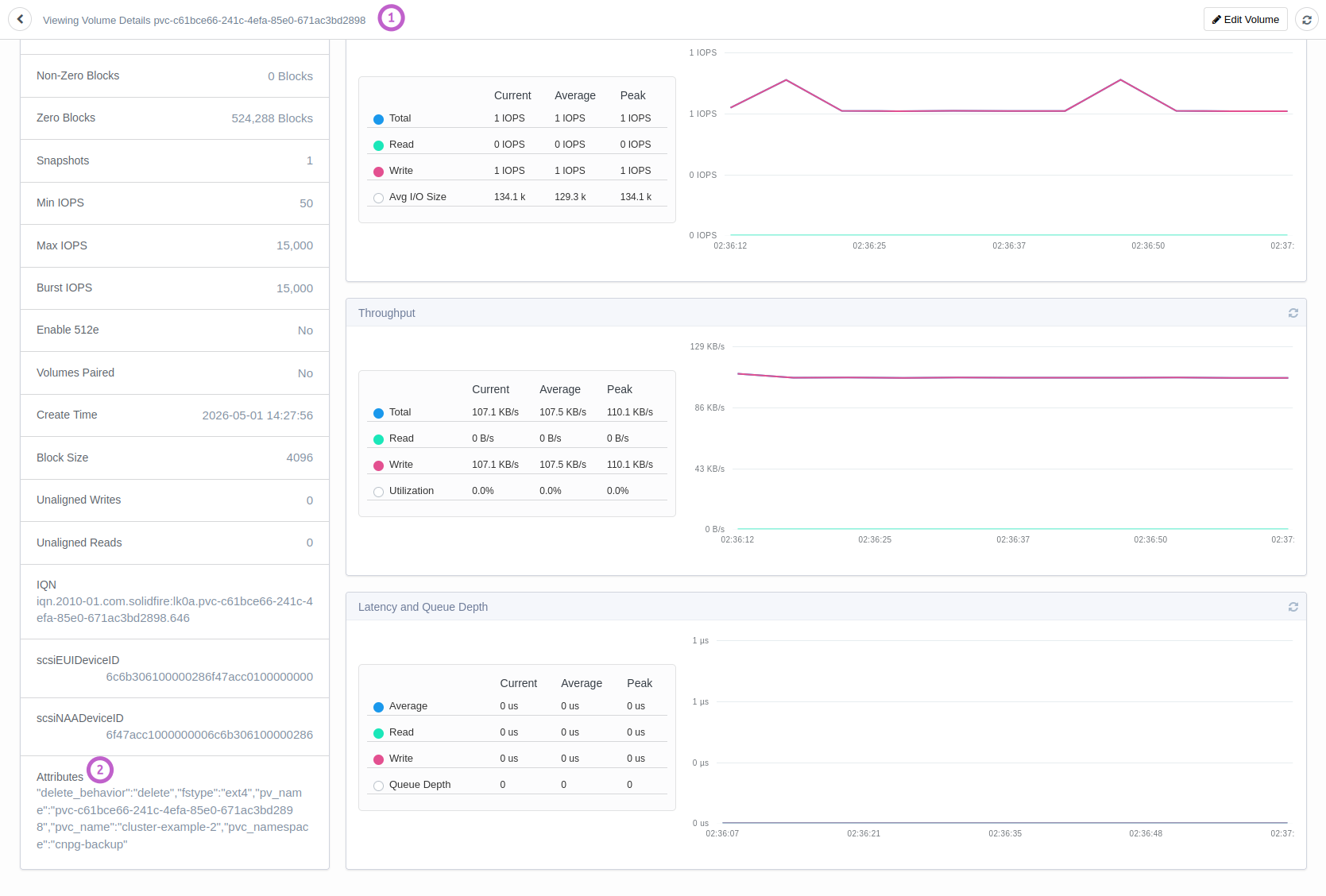Click the Block Size value 4096
Image resolution: width=1326 pixels, height=896 pixels.
(x=300, y=458)
